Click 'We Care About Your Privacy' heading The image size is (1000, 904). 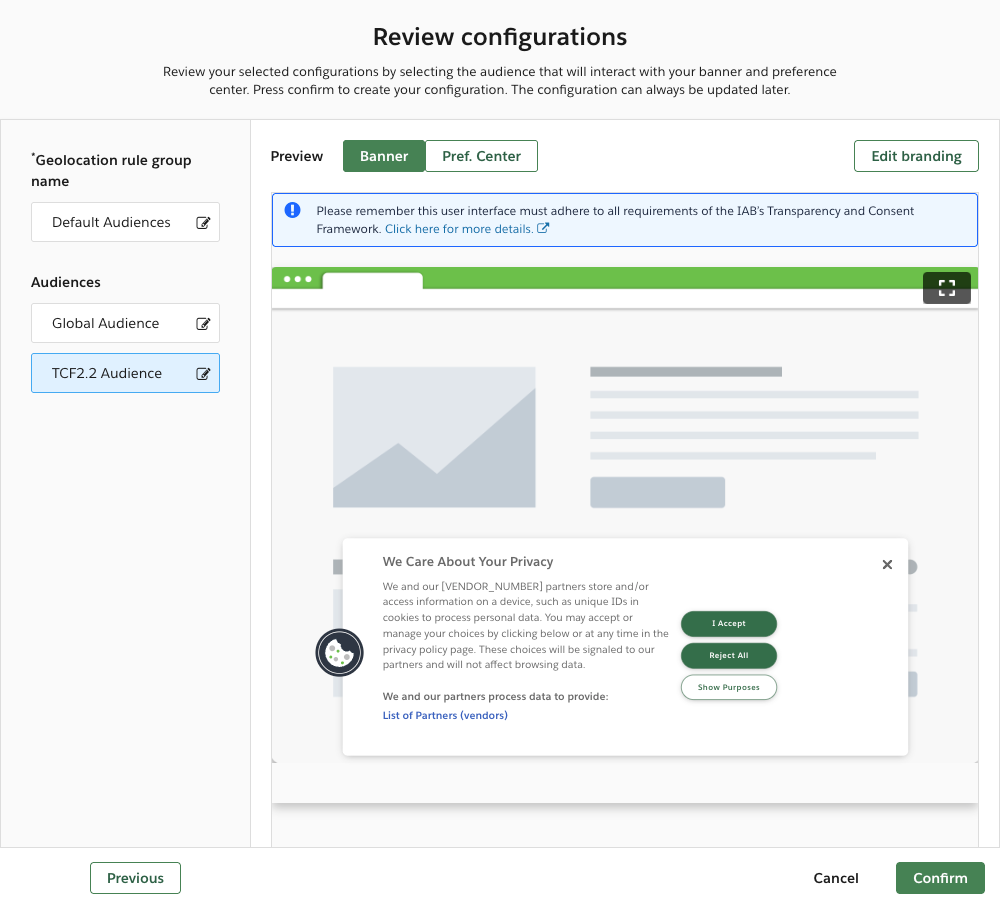tap(467, 561)
